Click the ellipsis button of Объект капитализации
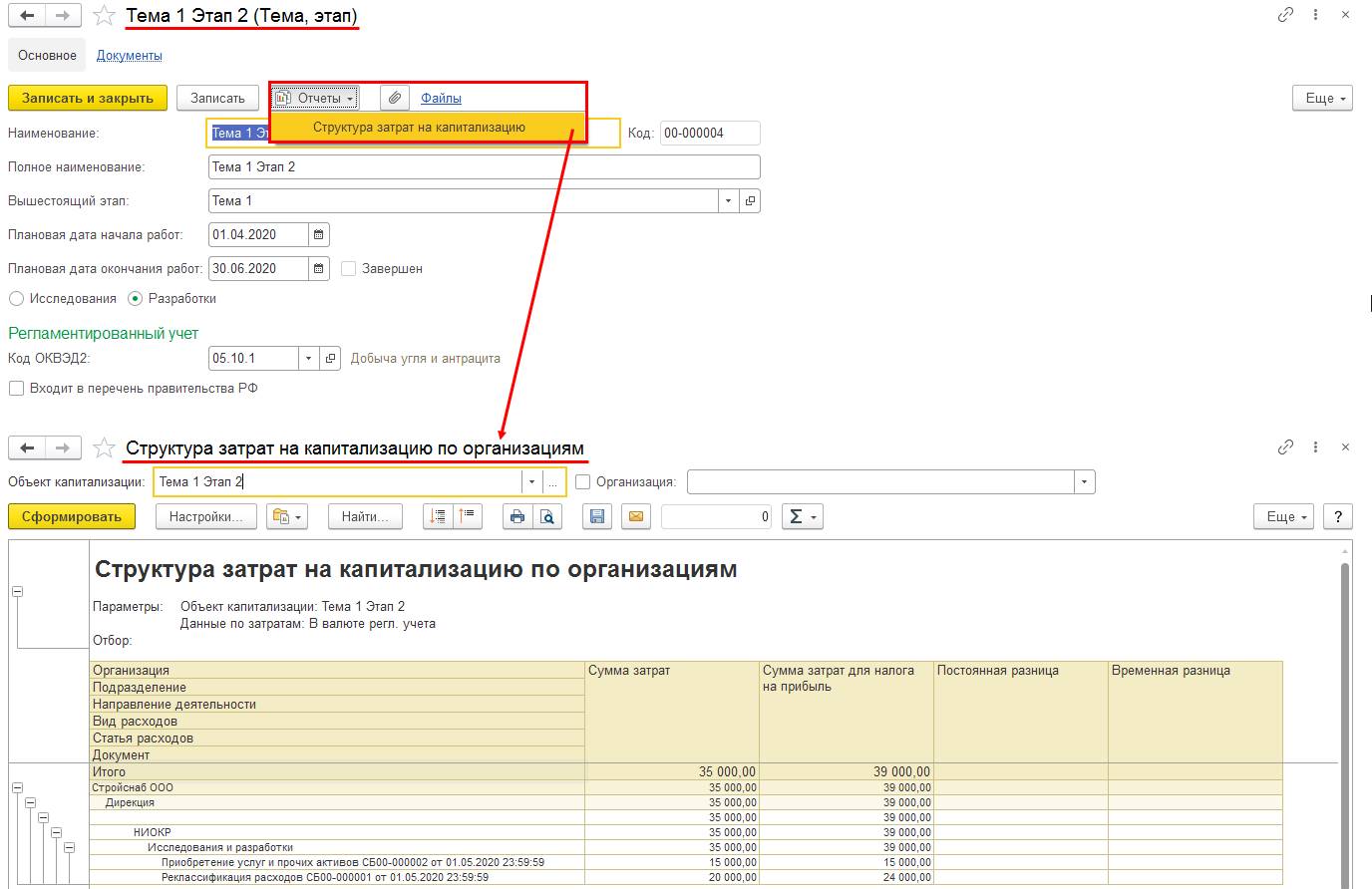 click(552, 482)
